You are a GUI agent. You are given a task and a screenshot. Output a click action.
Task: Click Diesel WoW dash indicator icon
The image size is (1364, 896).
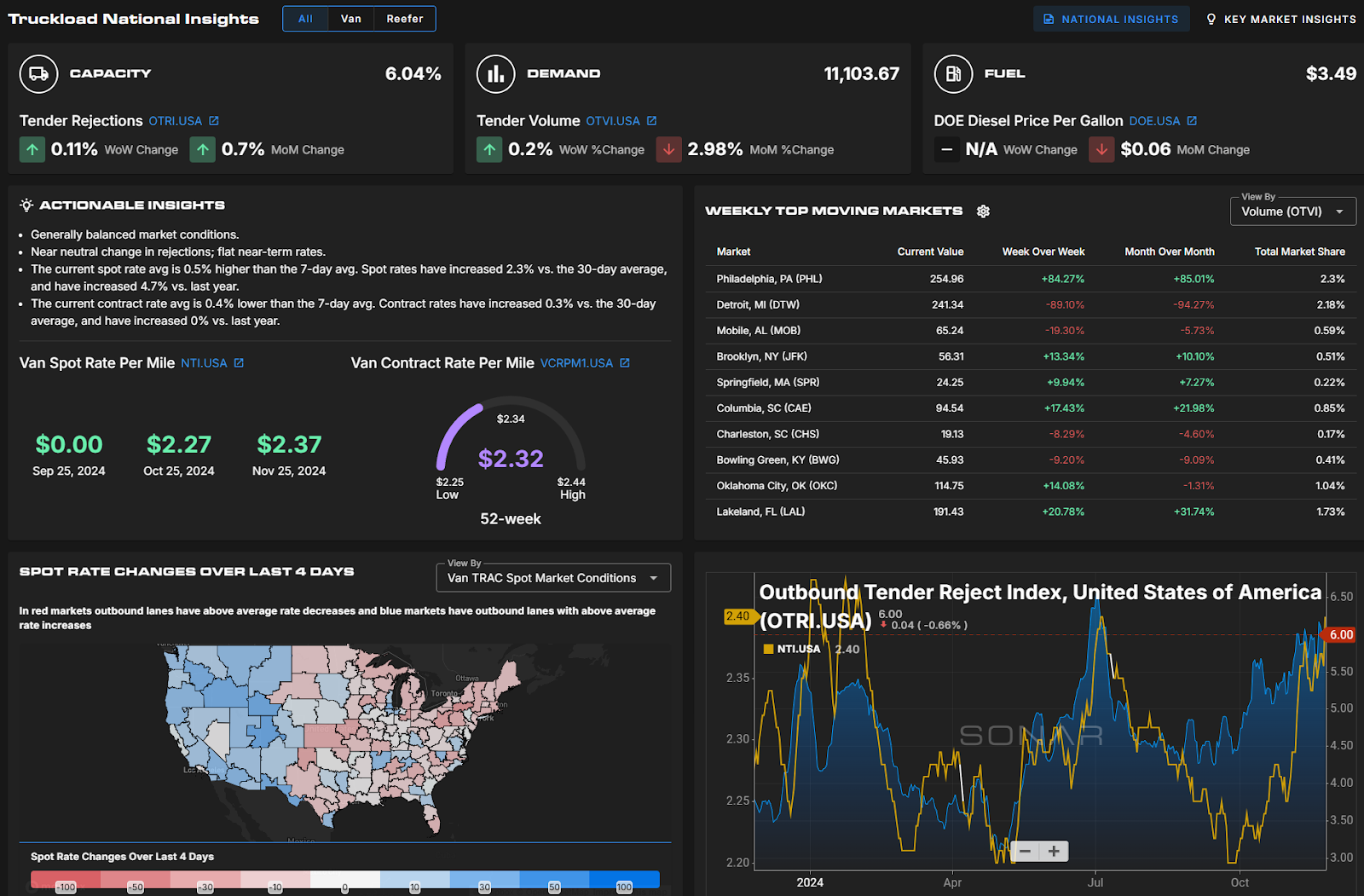946,150
